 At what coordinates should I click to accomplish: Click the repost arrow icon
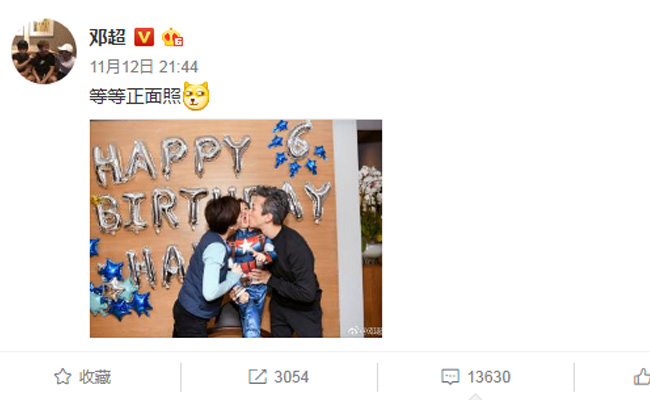(x=257, y=377)
